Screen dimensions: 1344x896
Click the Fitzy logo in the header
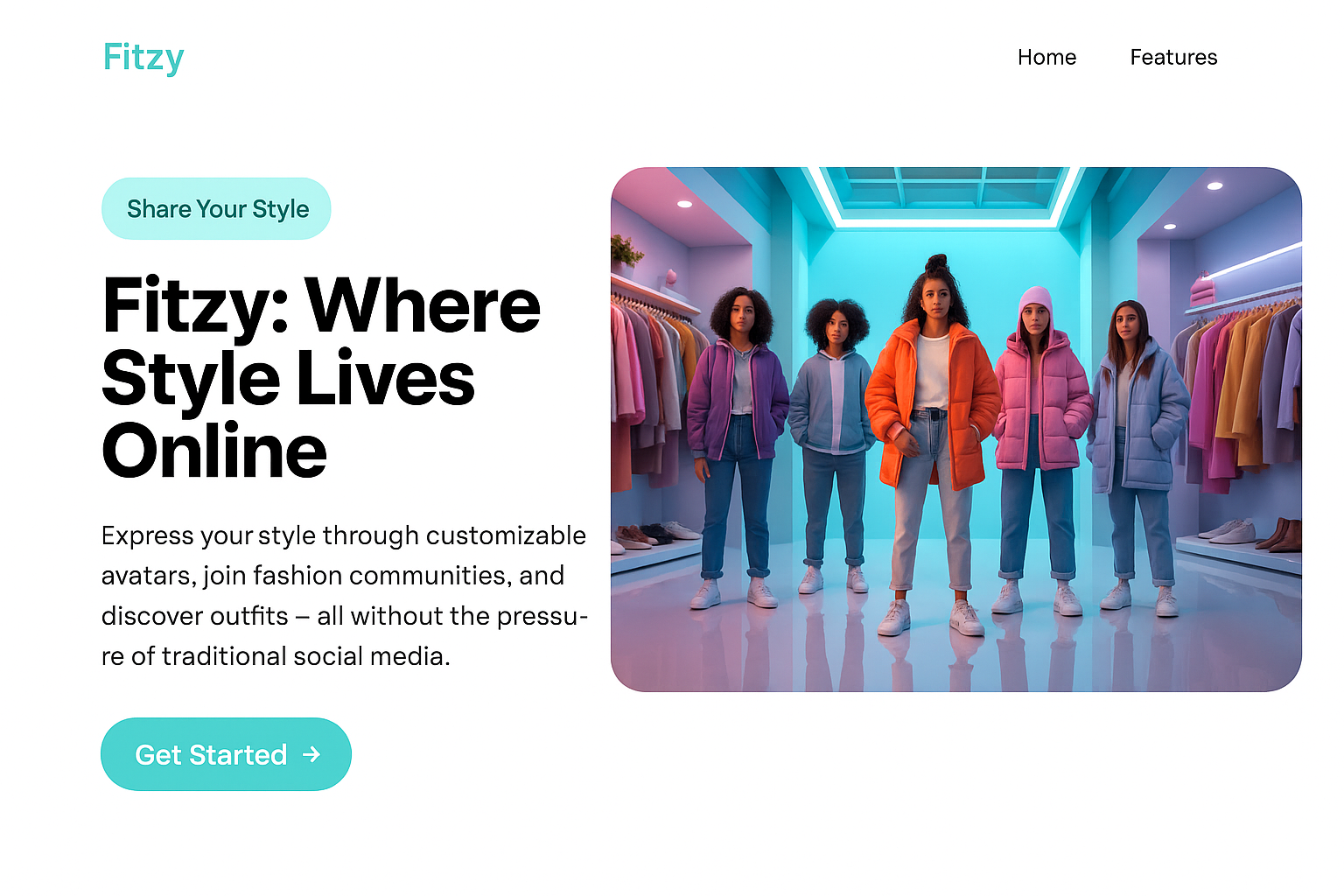[143, 58]
